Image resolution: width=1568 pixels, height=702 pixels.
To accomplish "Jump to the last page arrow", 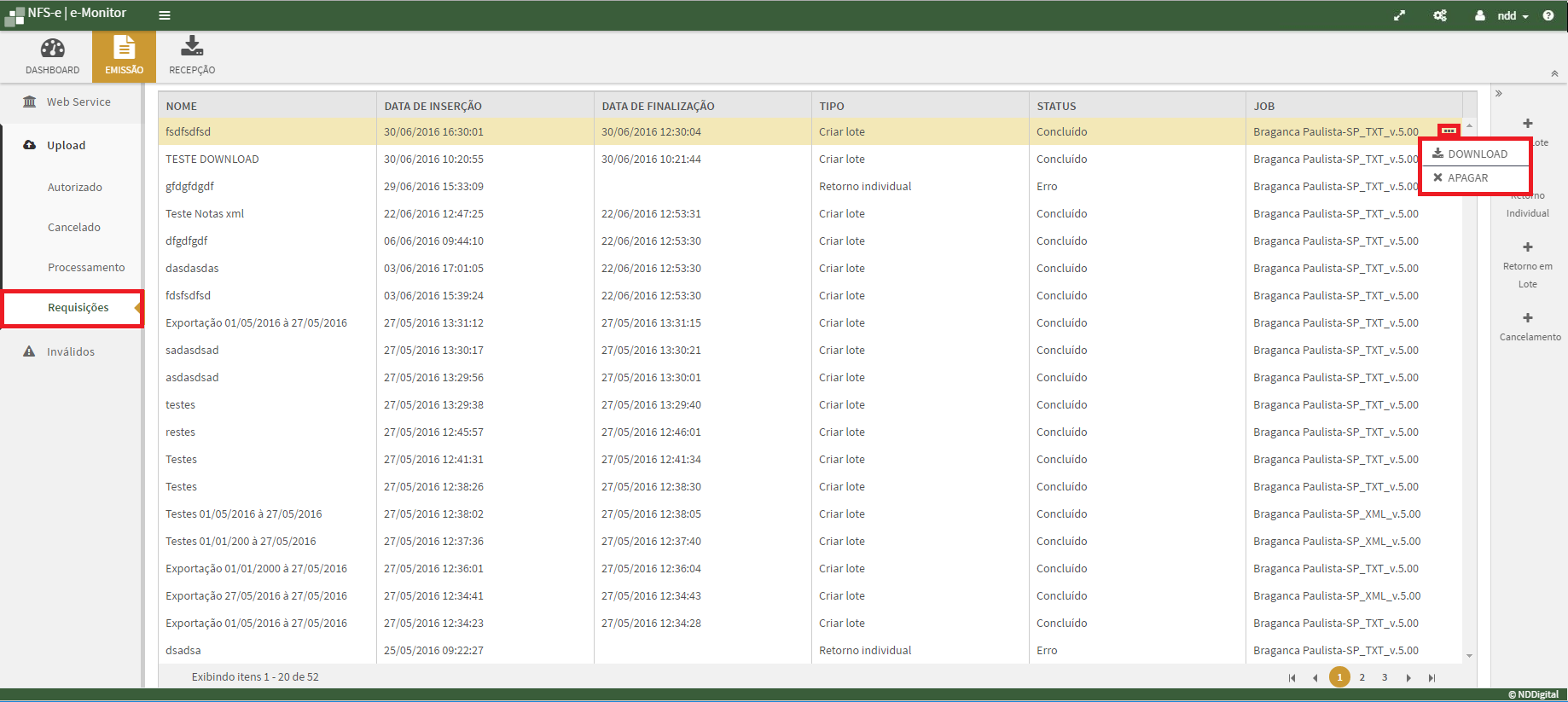I will point(1432,678).
